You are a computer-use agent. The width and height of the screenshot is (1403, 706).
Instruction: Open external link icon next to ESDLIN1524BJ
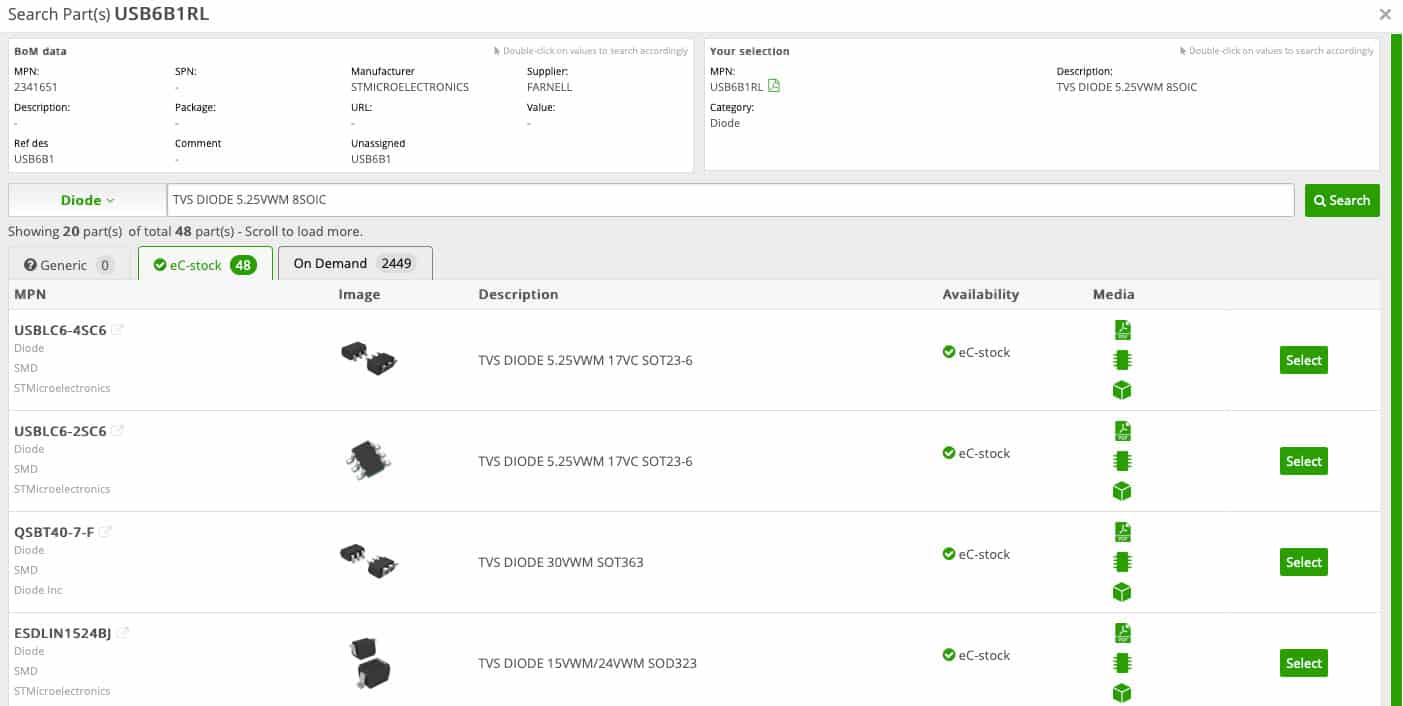[x=123, y=633]
